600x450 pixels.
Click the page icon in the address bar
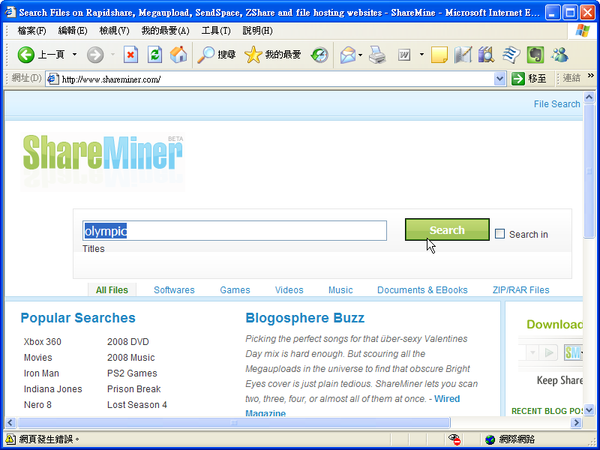(x=53, y=79)
